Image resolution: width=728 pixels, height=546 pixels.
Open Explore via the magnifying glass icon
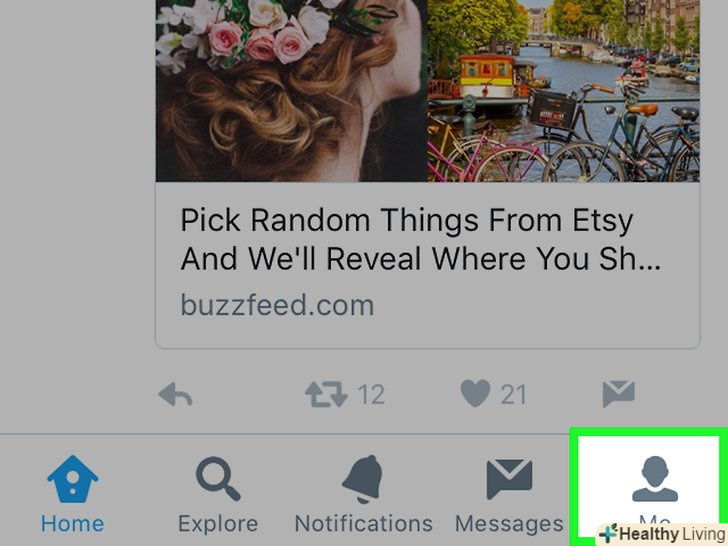[218, 479]
